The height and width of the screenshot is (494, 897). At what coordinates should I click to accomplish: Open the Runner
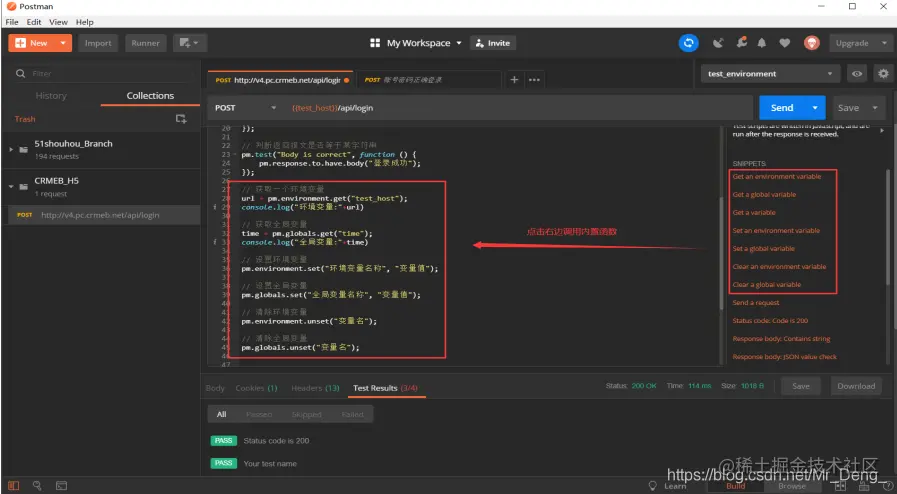pos(145,43)
